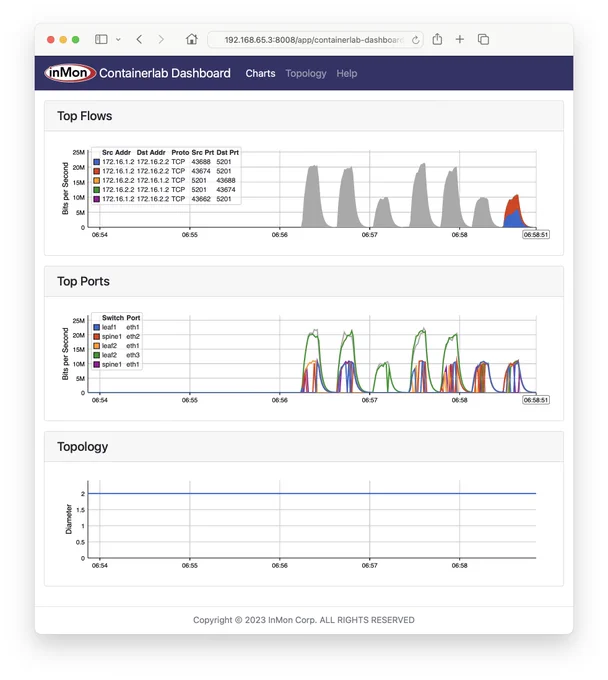Viewport: 608px width, 680px height.
Task: Click 06:56 axis label on Topology chart
Action: click(x=280, y=566)
